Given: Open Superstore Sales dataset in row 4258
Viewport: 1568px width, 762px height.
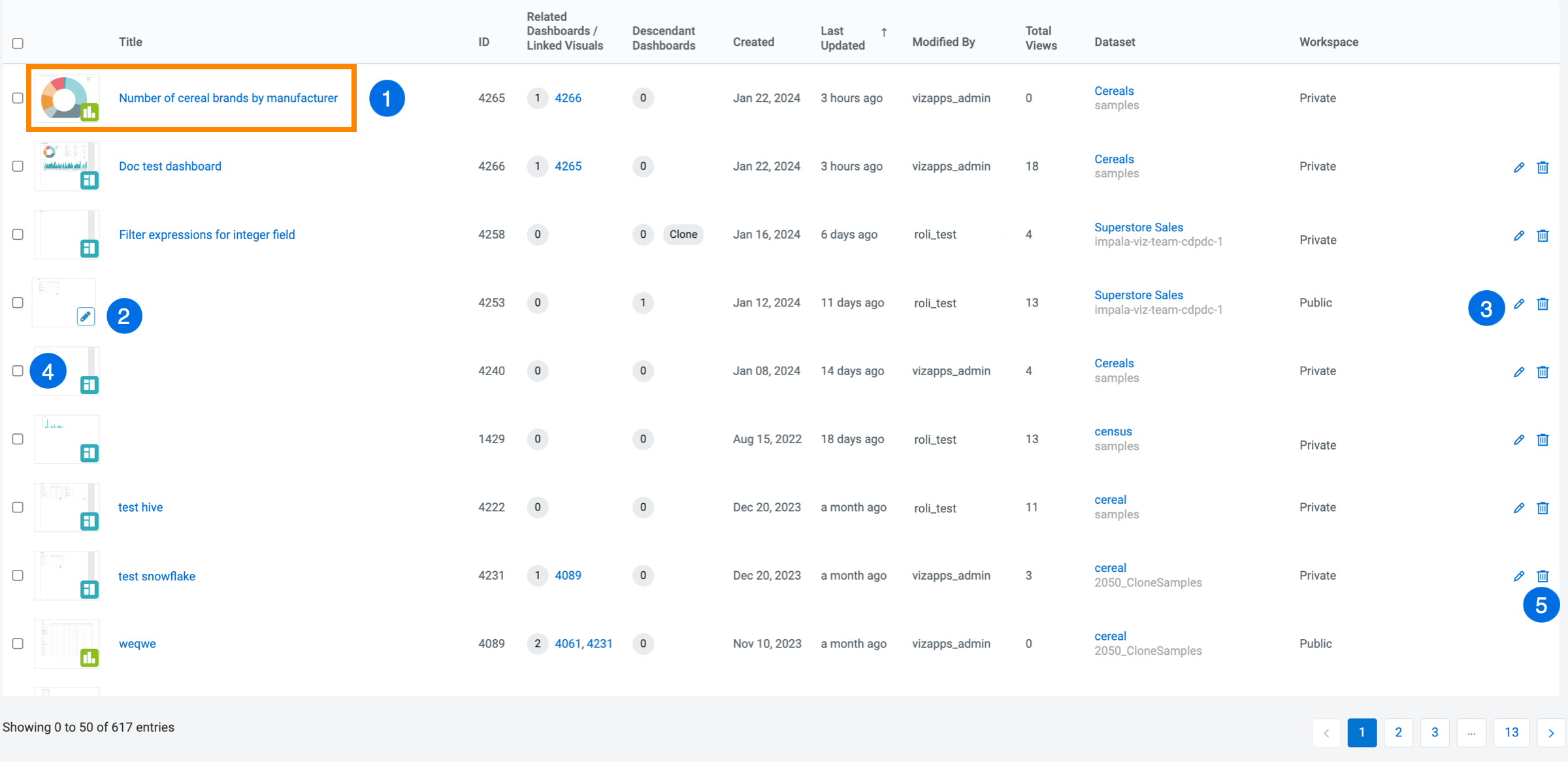Looking at the screenshot, I should click(1139, 227).
